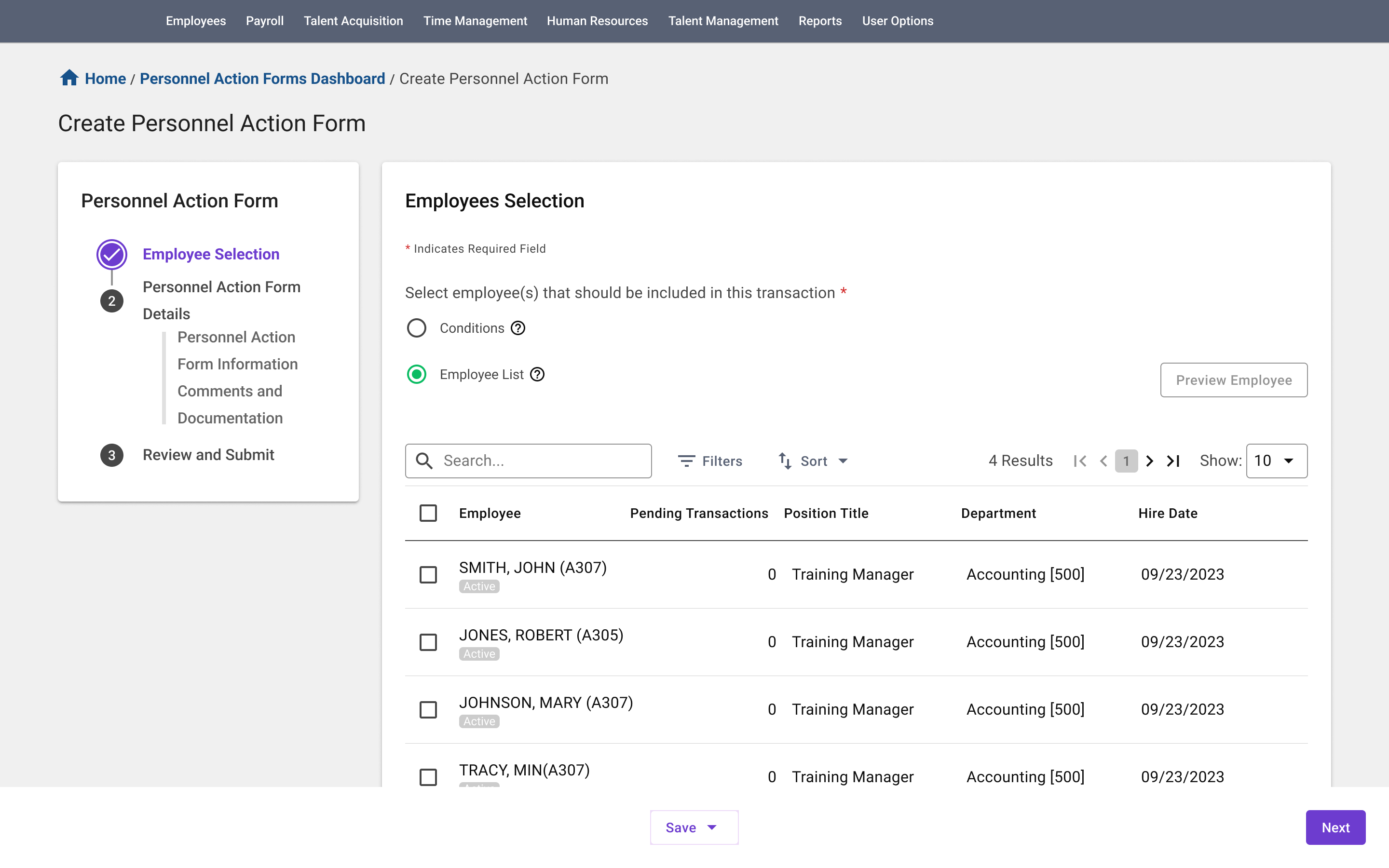Click the name JOHNSON, MARY (A307)

pos(546,703)
